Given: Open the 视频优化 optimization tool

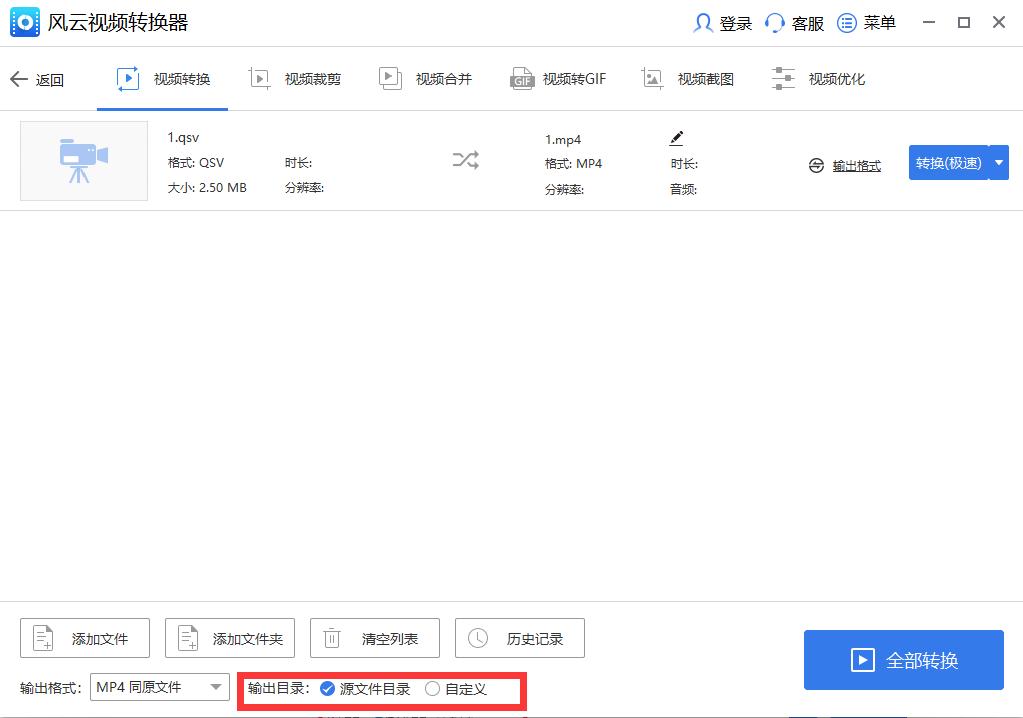Looking at the screenshot, I should point(818,78).
